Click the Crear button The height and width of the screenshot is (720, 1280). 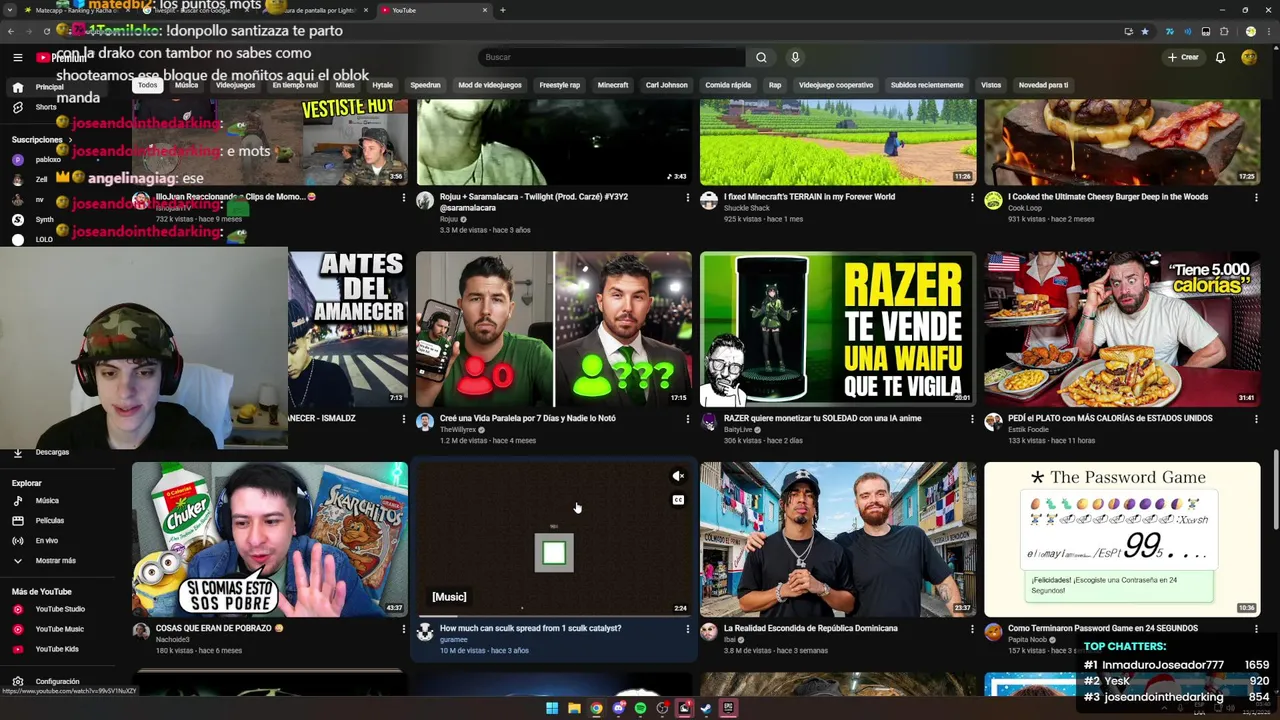[1183, 57]
